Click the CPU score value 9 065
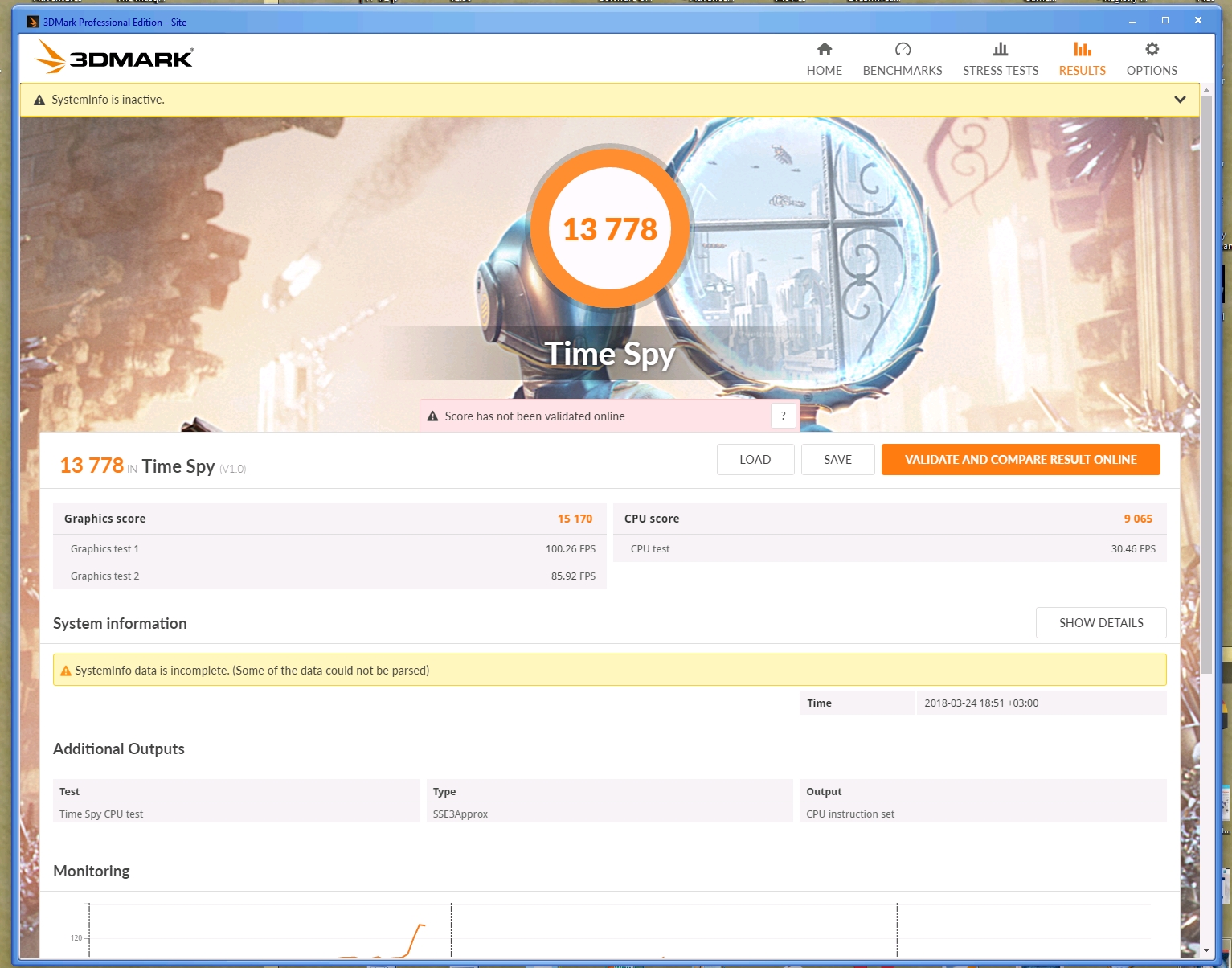 pyautogui.click(x=1138, y=519)
